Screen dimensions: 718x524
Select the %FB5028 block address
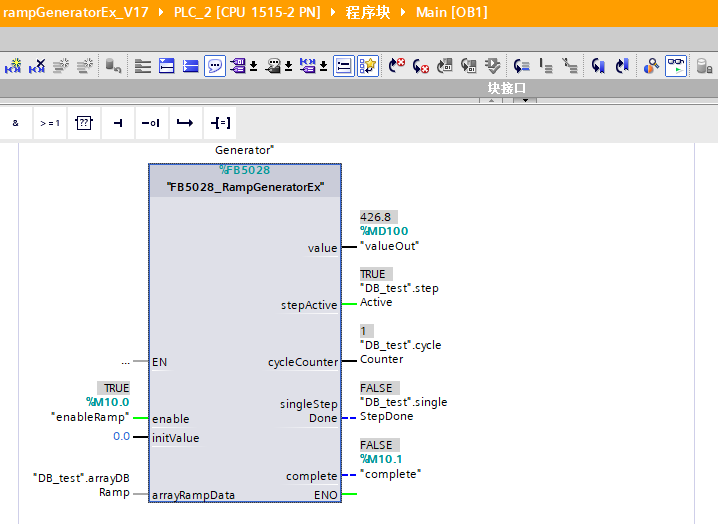(245, 170)
